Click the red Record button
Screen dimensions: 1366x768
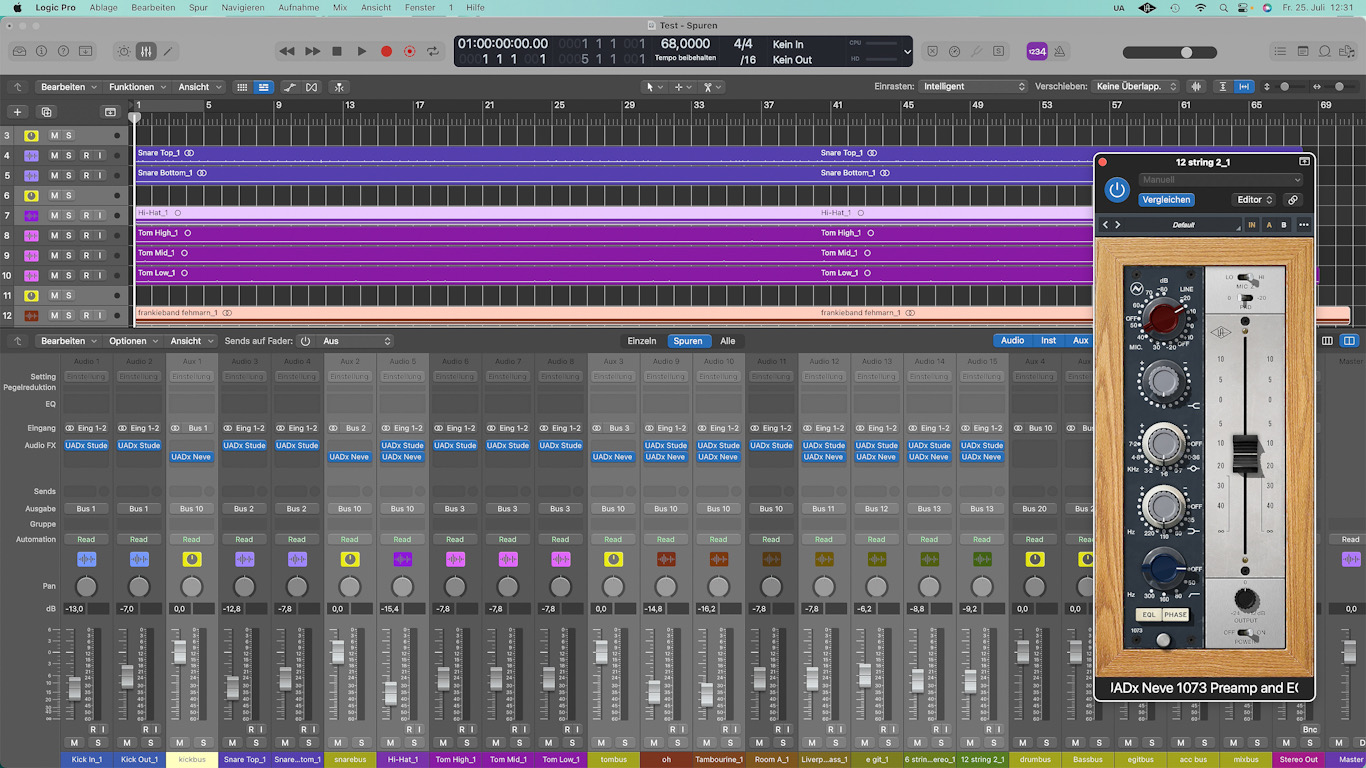[386, 51]
